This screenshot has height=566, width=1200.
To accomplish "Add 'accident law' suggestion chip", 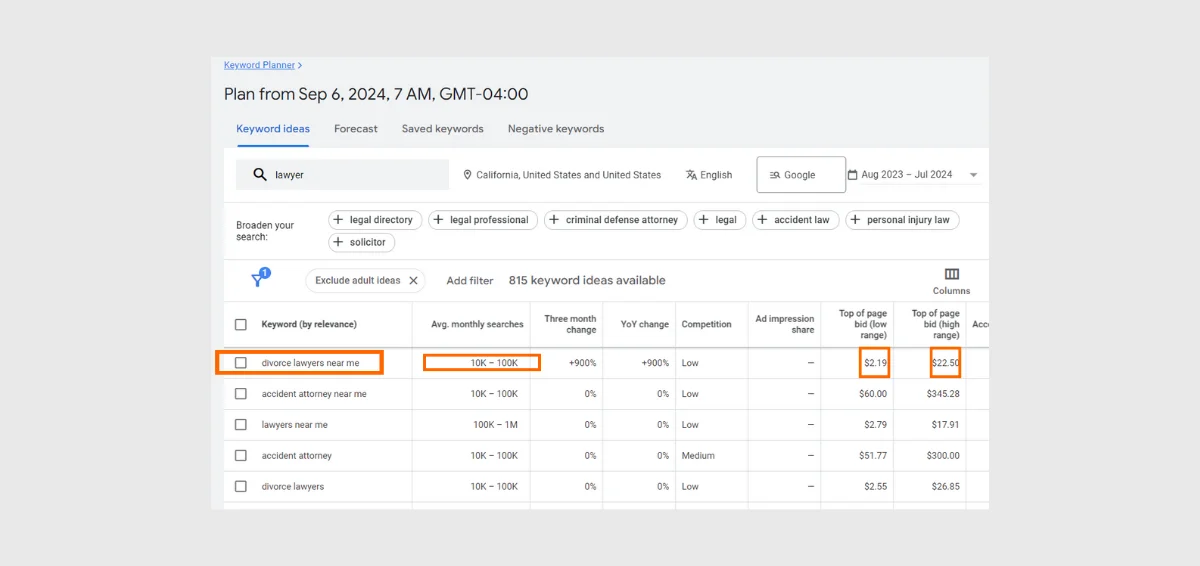I will 795,220.
